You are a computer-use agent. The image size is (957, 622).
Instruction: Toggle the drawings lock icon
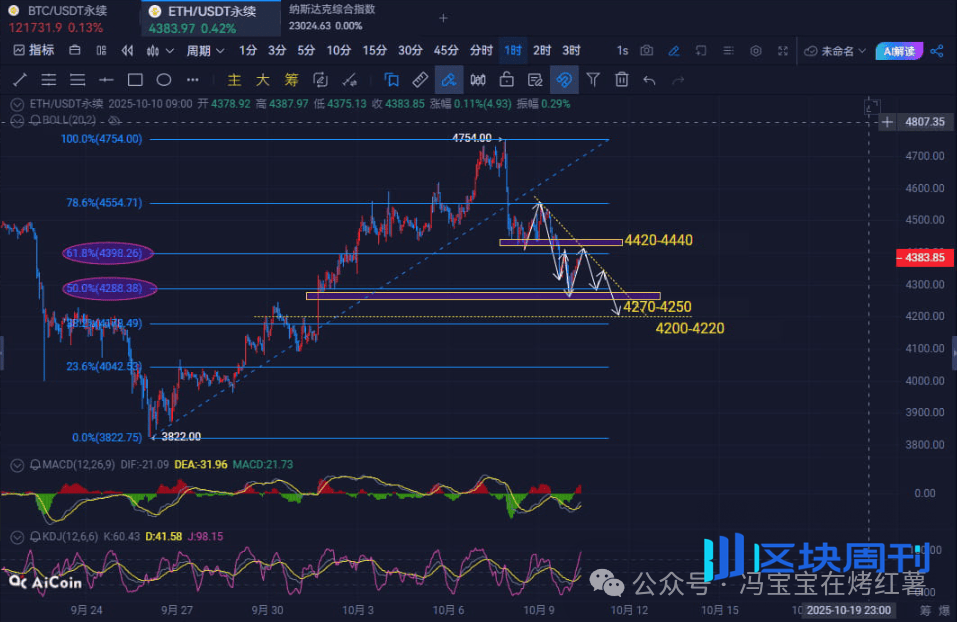point(507,80)
